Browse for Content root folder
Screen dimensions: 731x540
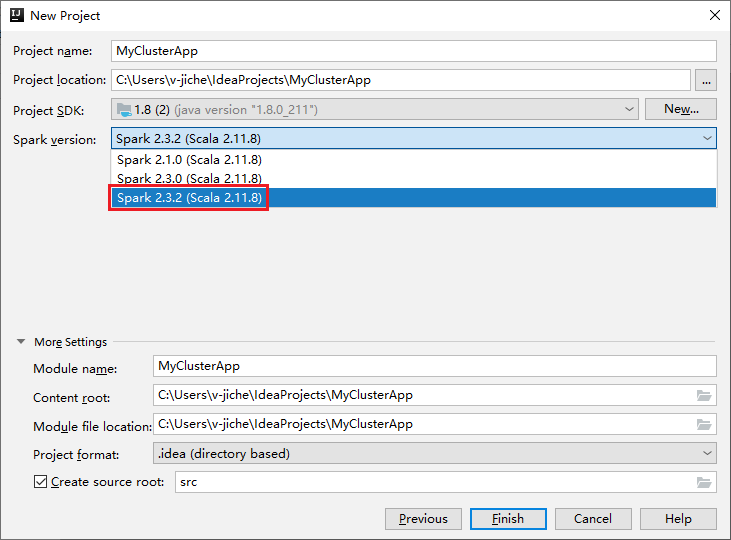tap(704, 395)
